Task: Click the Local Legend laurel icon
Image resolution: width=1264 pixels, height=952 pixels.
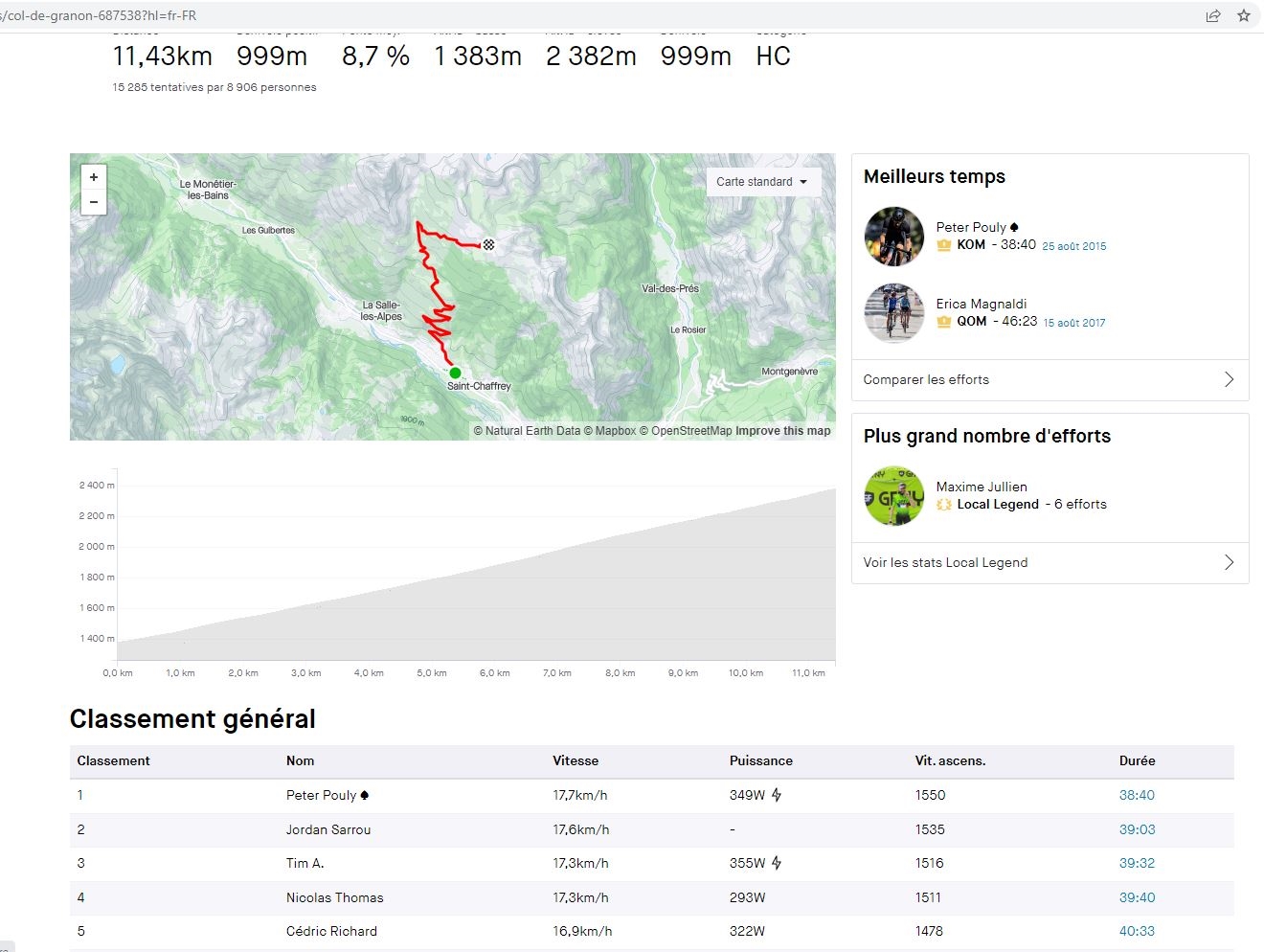Action: click(x=944, y=505)
